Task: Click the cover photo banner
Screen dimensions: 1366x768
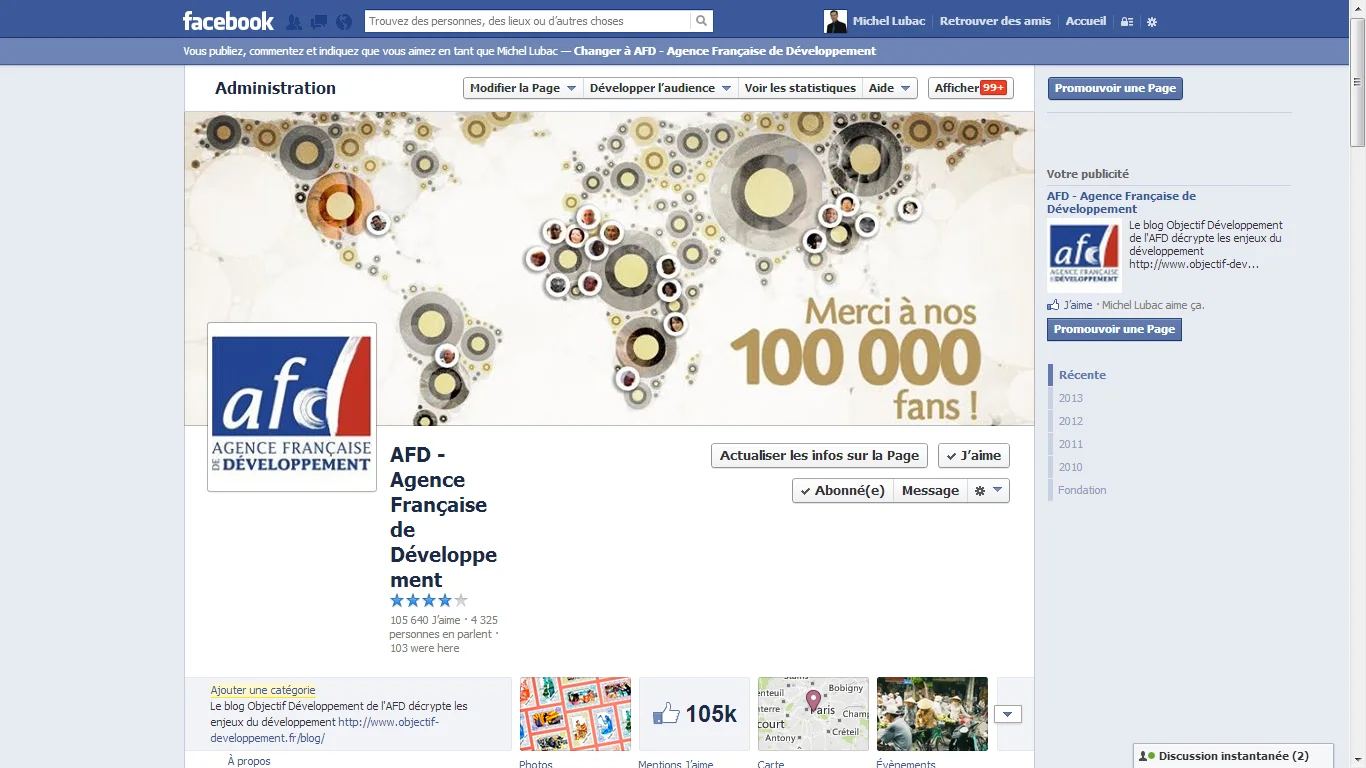Action: [610, 268]
